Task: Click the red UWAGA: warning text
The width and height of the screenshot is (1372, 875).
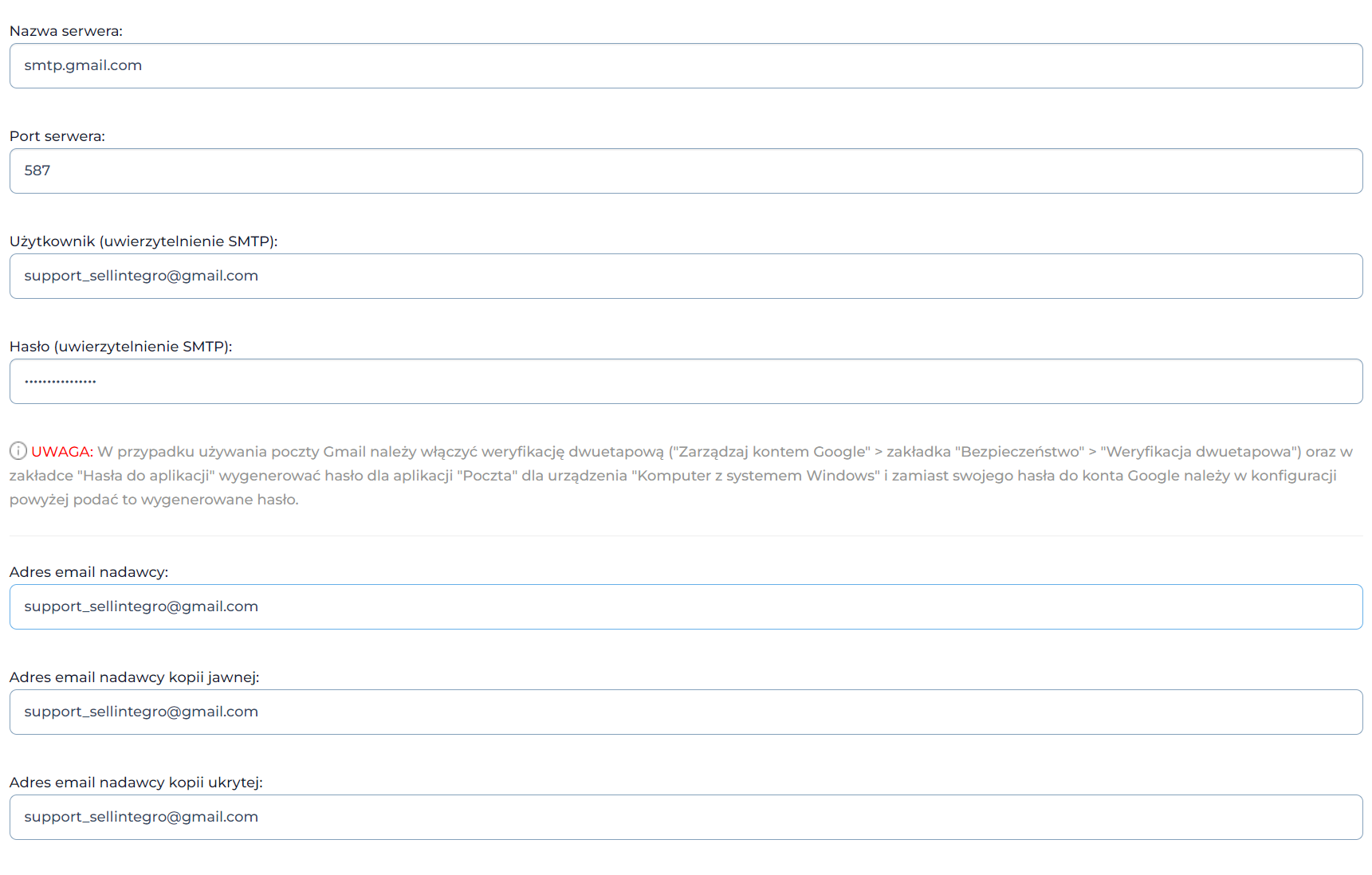Action: pos(62,452)
